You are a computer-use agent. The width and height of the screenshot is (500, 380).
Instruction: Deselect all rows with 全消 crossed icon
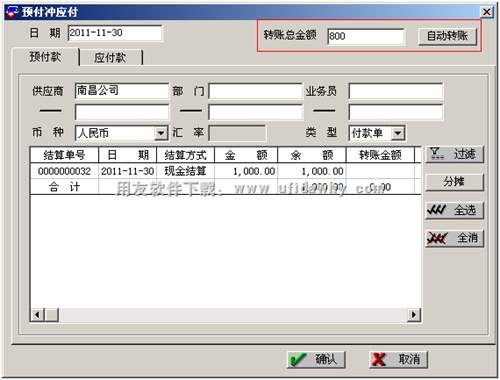tap(437, 238)
